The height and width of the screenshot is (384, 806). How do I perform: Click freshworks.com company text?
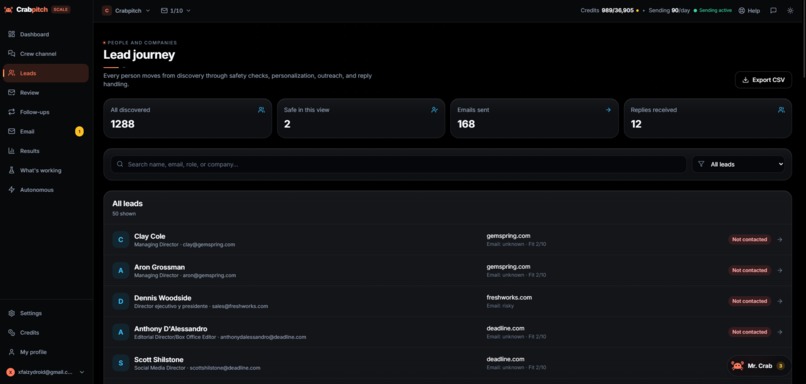click(x=509, y=298)
